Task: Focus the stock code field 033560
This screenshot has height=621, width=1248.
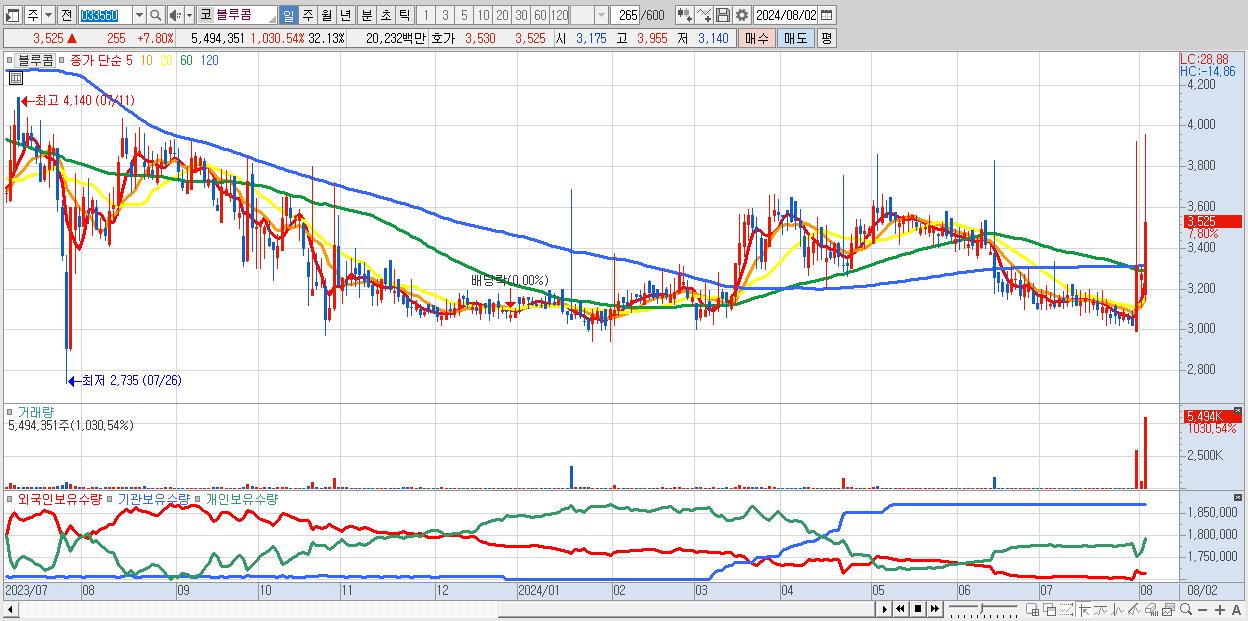Action: [x=104, y=15]
